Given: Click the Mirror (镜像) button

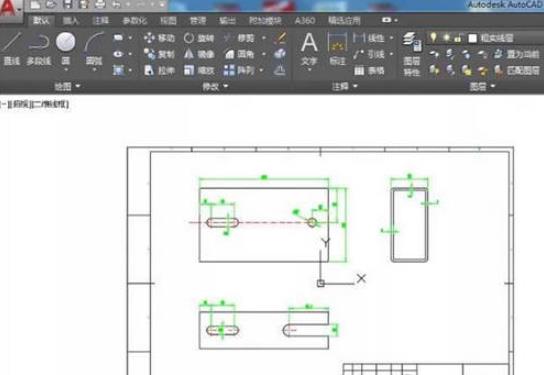Looking at the screenshot, I should coord(199,54).
